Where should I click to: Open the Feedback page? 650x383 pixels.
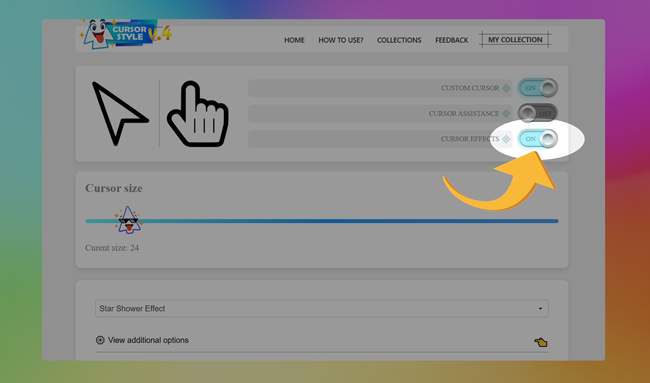451,40
